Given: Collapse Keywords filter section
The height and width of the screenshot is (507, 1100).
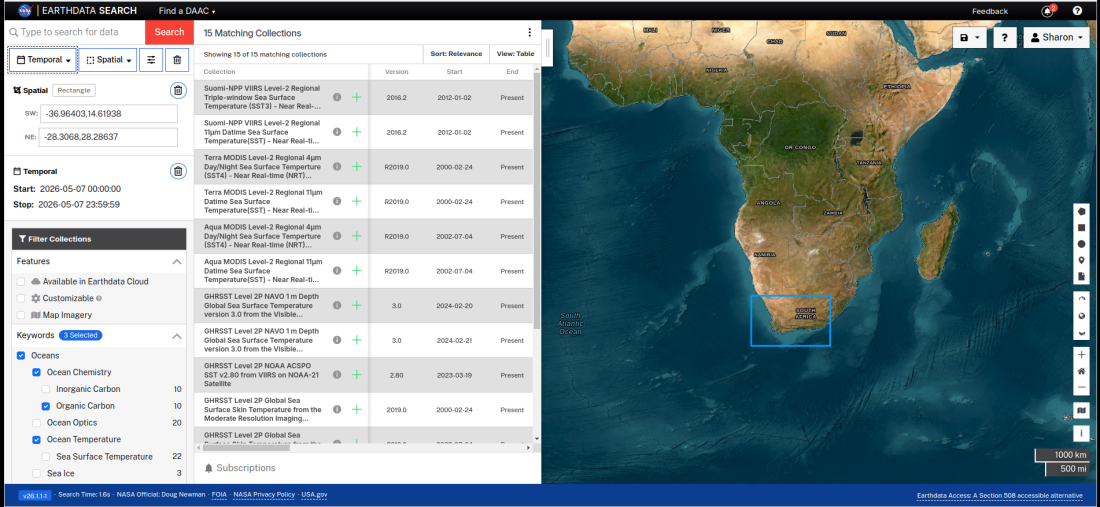Looking at the screenshot, I should [x=177, y=336].
